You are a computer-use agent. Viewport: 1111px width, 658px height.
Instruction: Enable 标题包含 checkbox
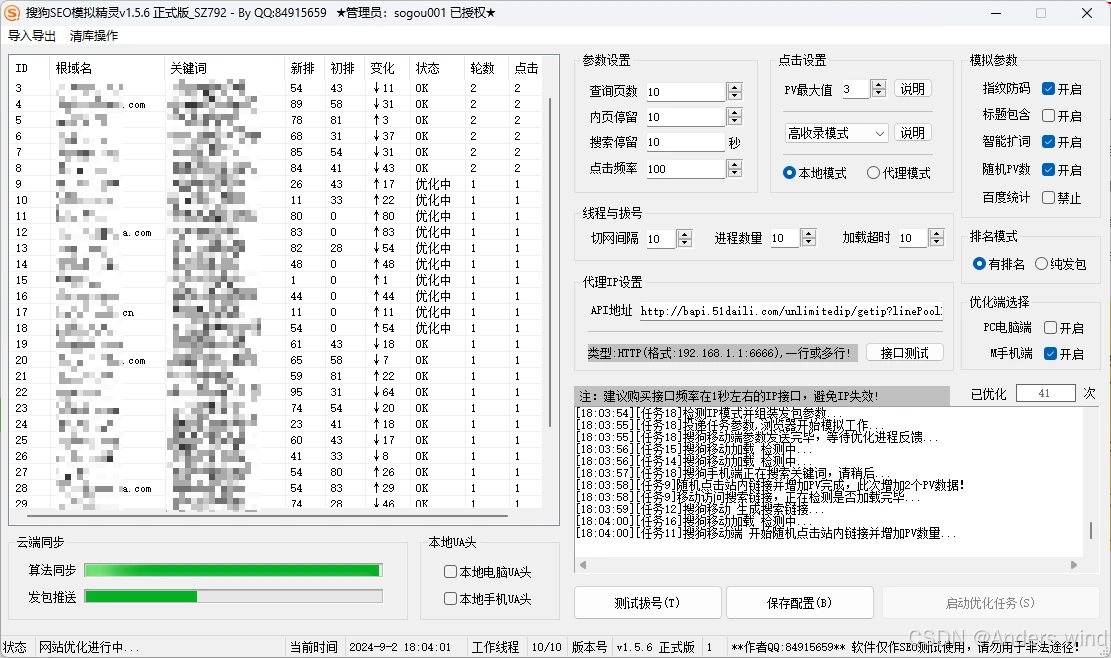coord(1048,116)
